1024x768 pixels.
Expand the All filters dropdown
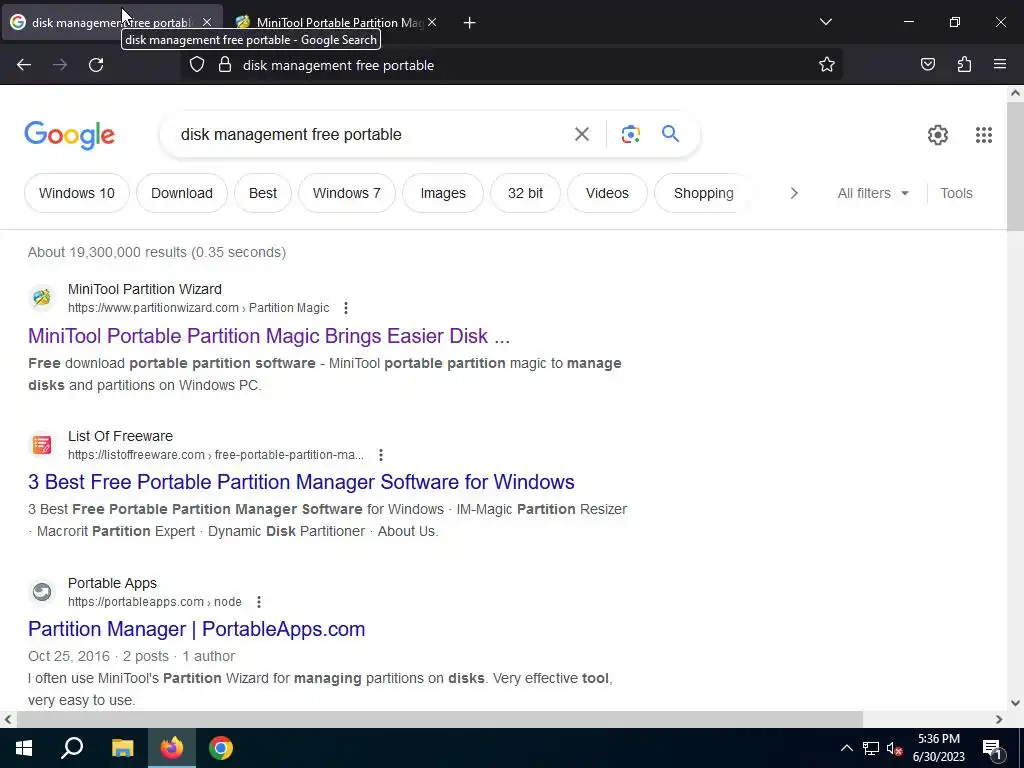(873, 193)
